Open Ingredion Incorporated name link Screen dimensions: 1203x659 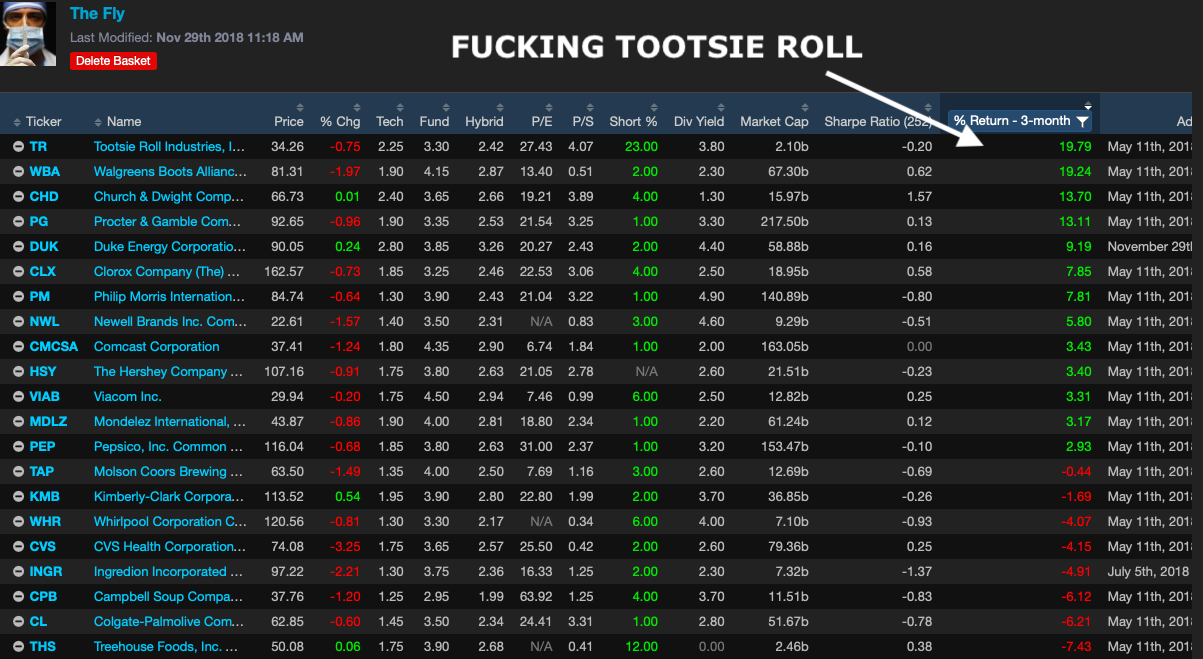[x=168, y=571]
